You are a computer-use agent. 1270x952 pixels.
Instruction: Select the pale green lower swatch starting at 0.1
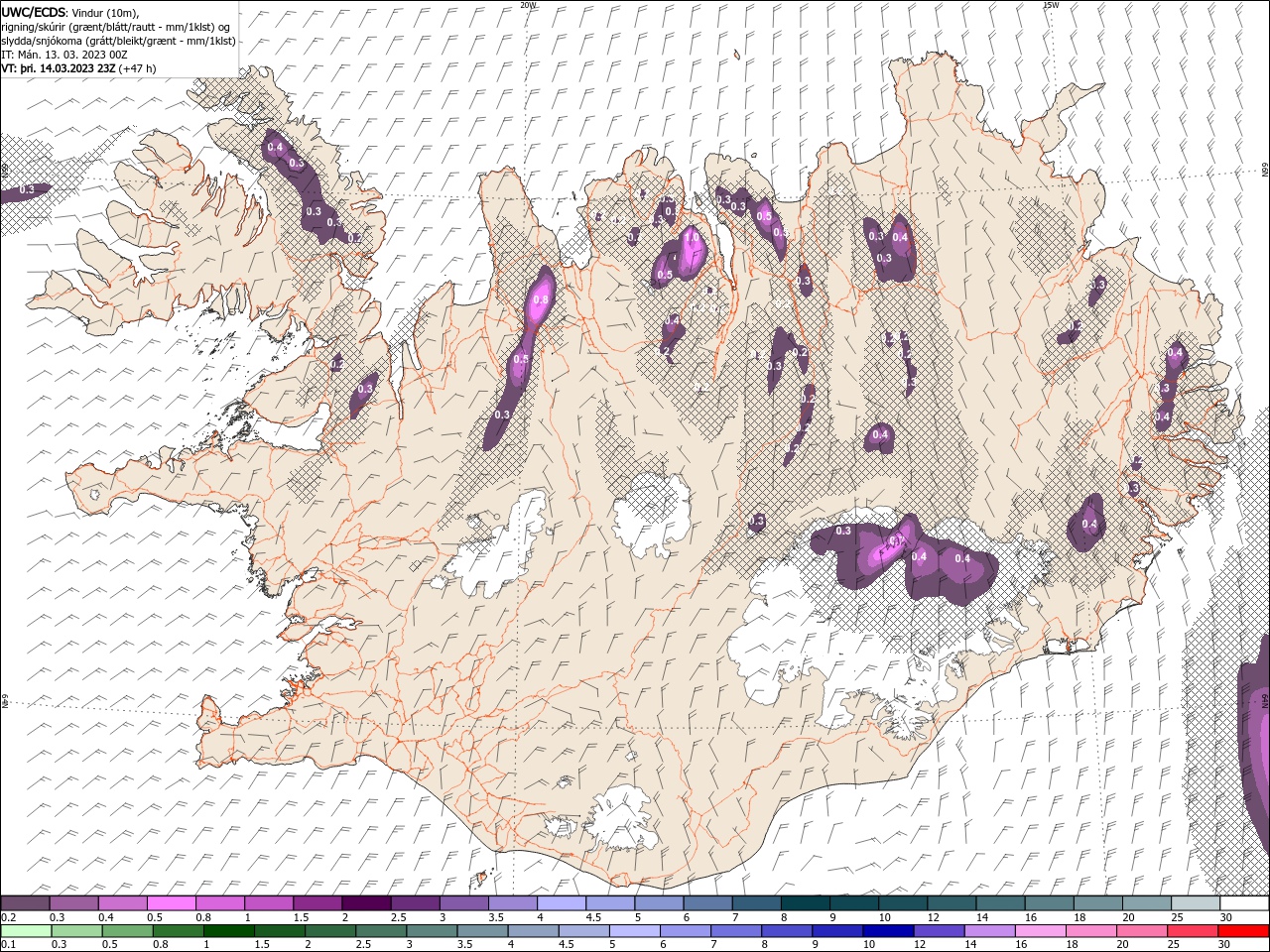point(26,931)
